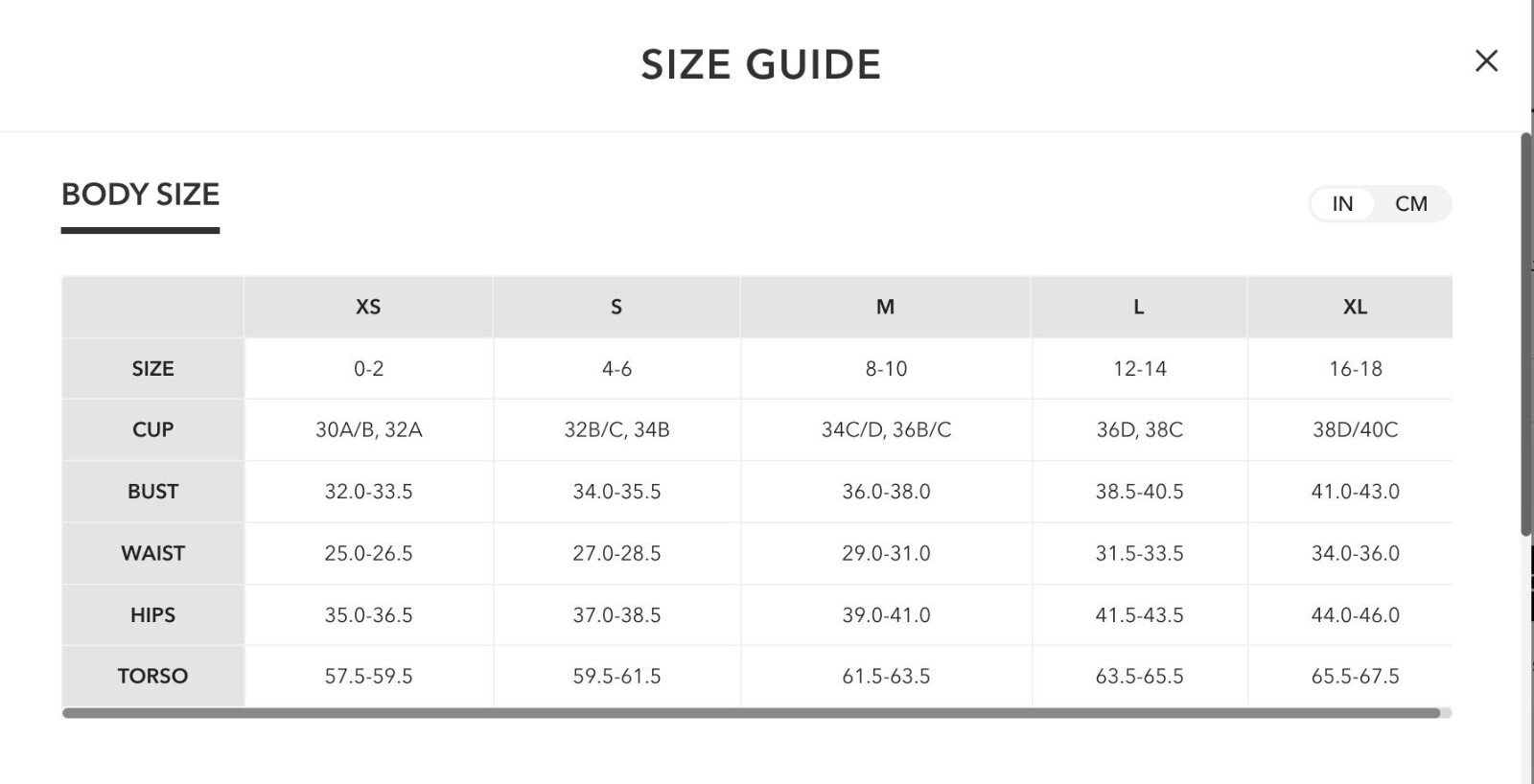Click the Size Guide heading
The image size is (1534, 784).
(760, 65)
